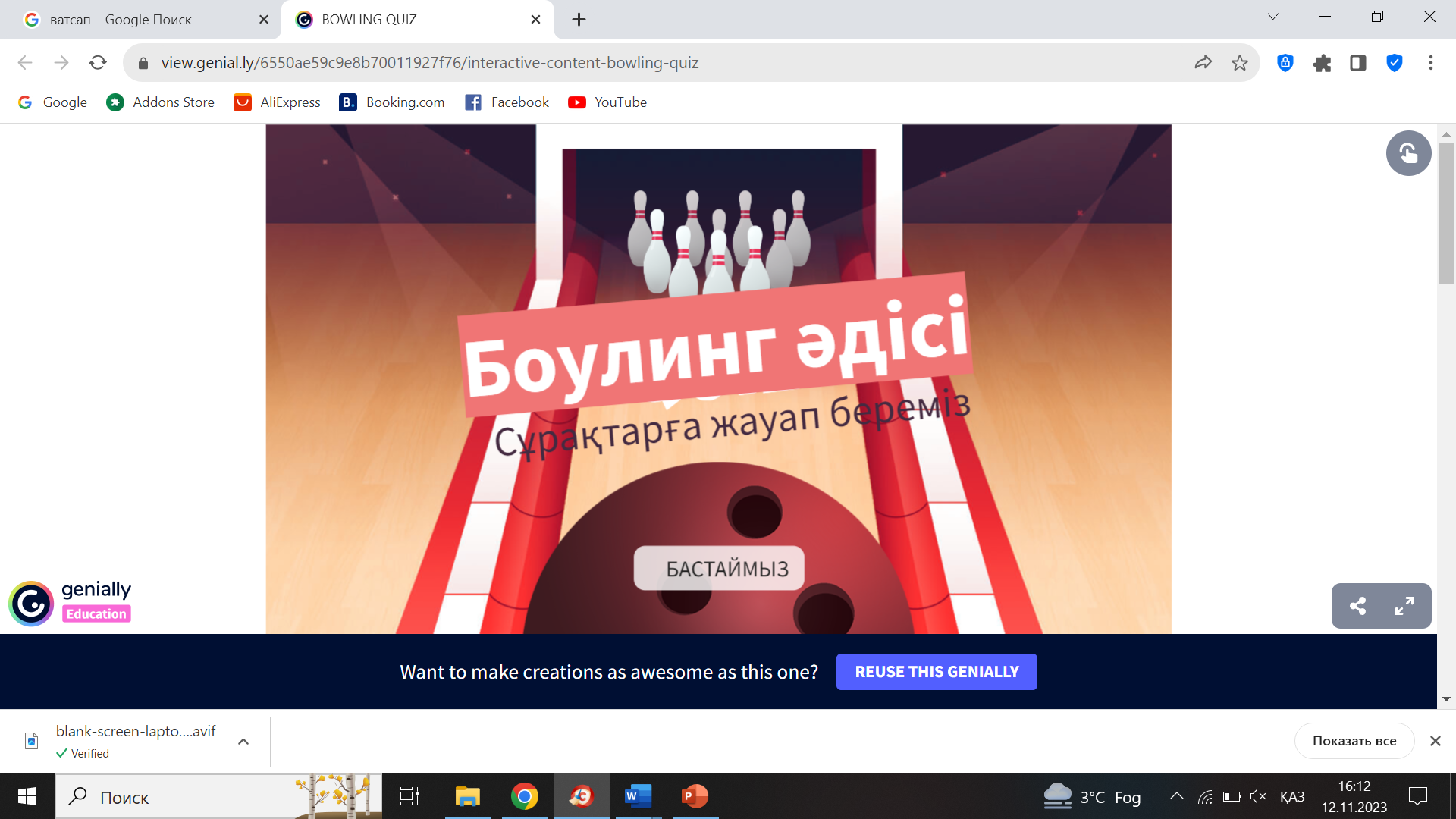Image resolution: width=1456 pixels, height=819 pixels.
Task: Open the tab search dropdown arrow
Action: [1273, 17]
